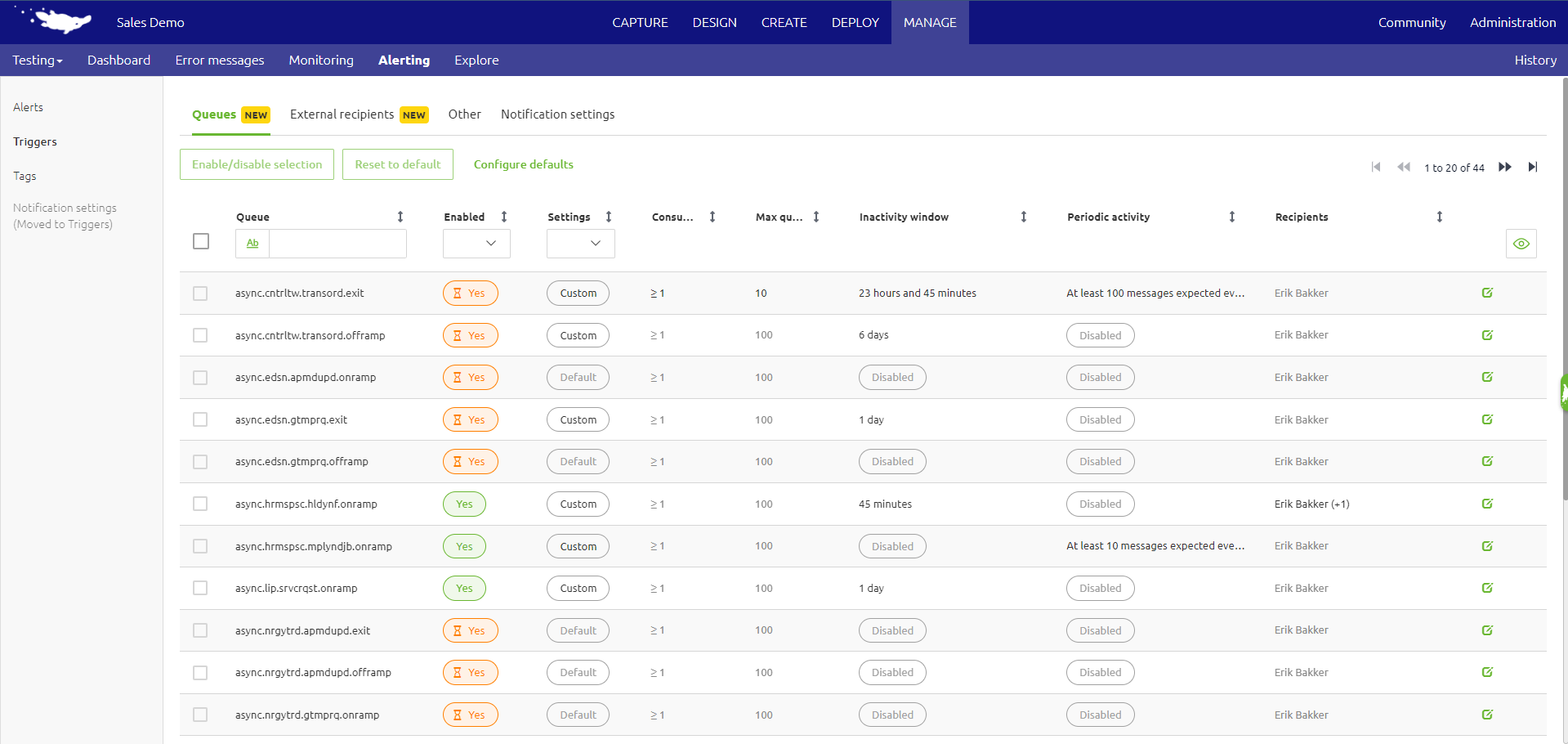Open the Enabled filter dropdown
Viewport: 1568px width, 744px height.
476,243
